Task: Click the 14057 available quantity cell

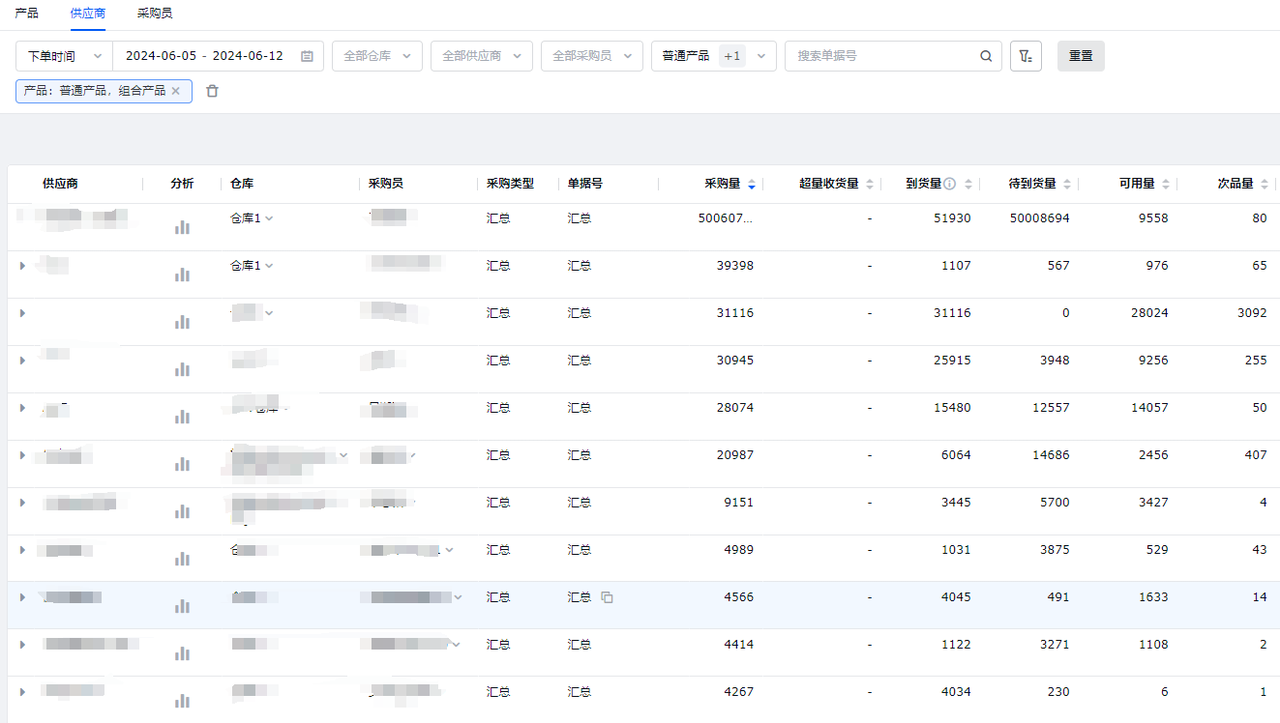Action: coord(1149,408)
